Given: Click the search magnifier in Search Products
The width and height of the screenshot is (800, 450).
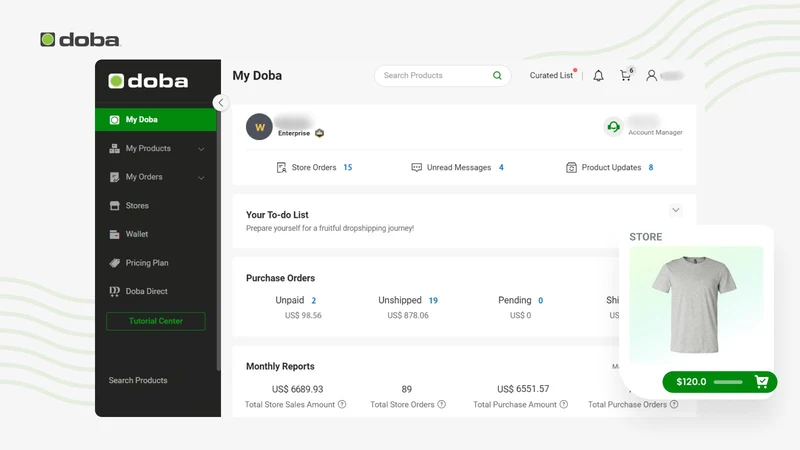Looking at the screenshot, I should click(x=497, y=76).
